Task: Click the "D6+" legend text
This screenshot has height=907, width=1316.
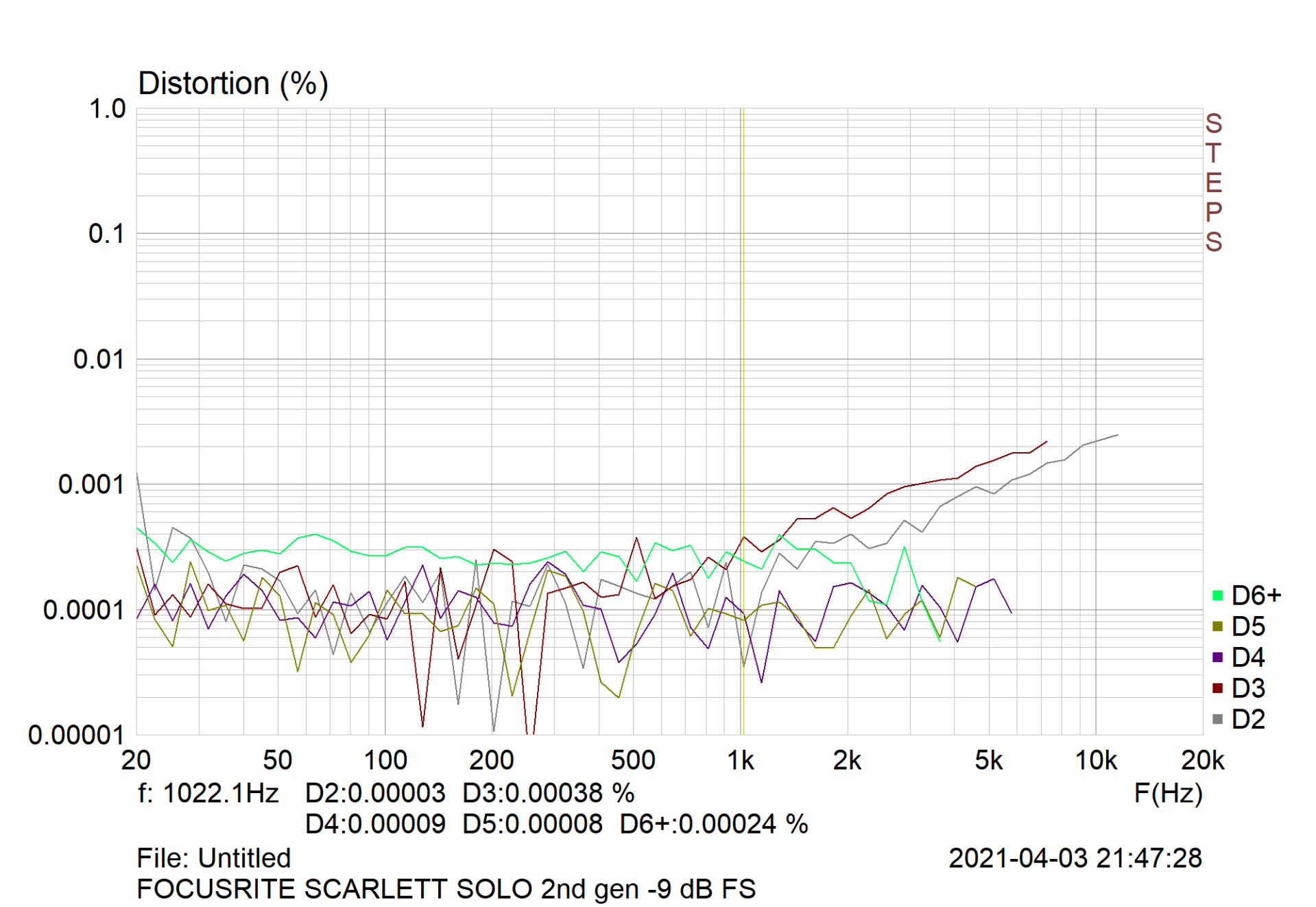Action: click(1256, 596)
